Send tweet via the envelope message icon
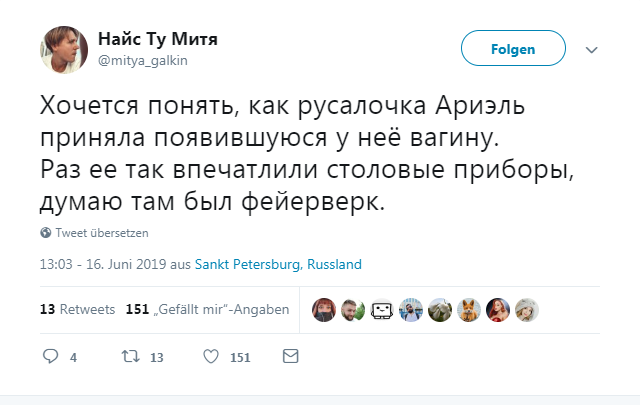 pos(291,357)
